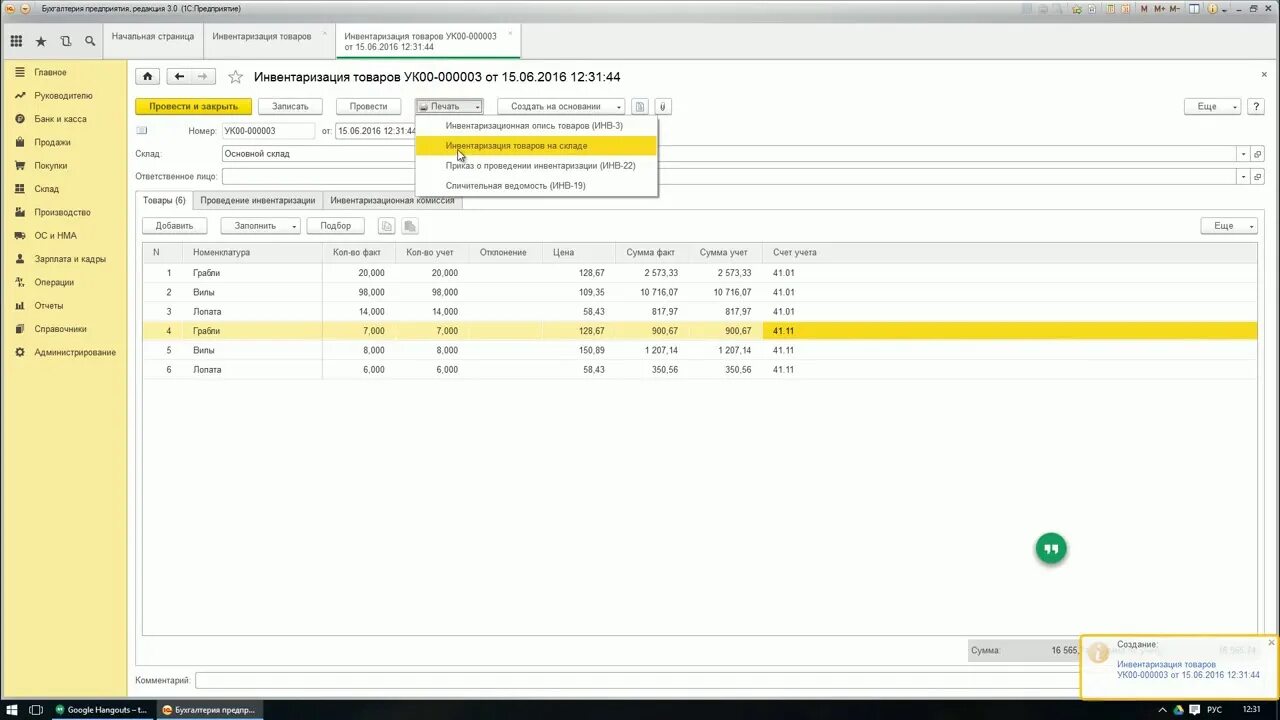This screenshot has height=720, width=1280.
Task: Open the Ответственное лицо record with open icon
Action: 1257,177
